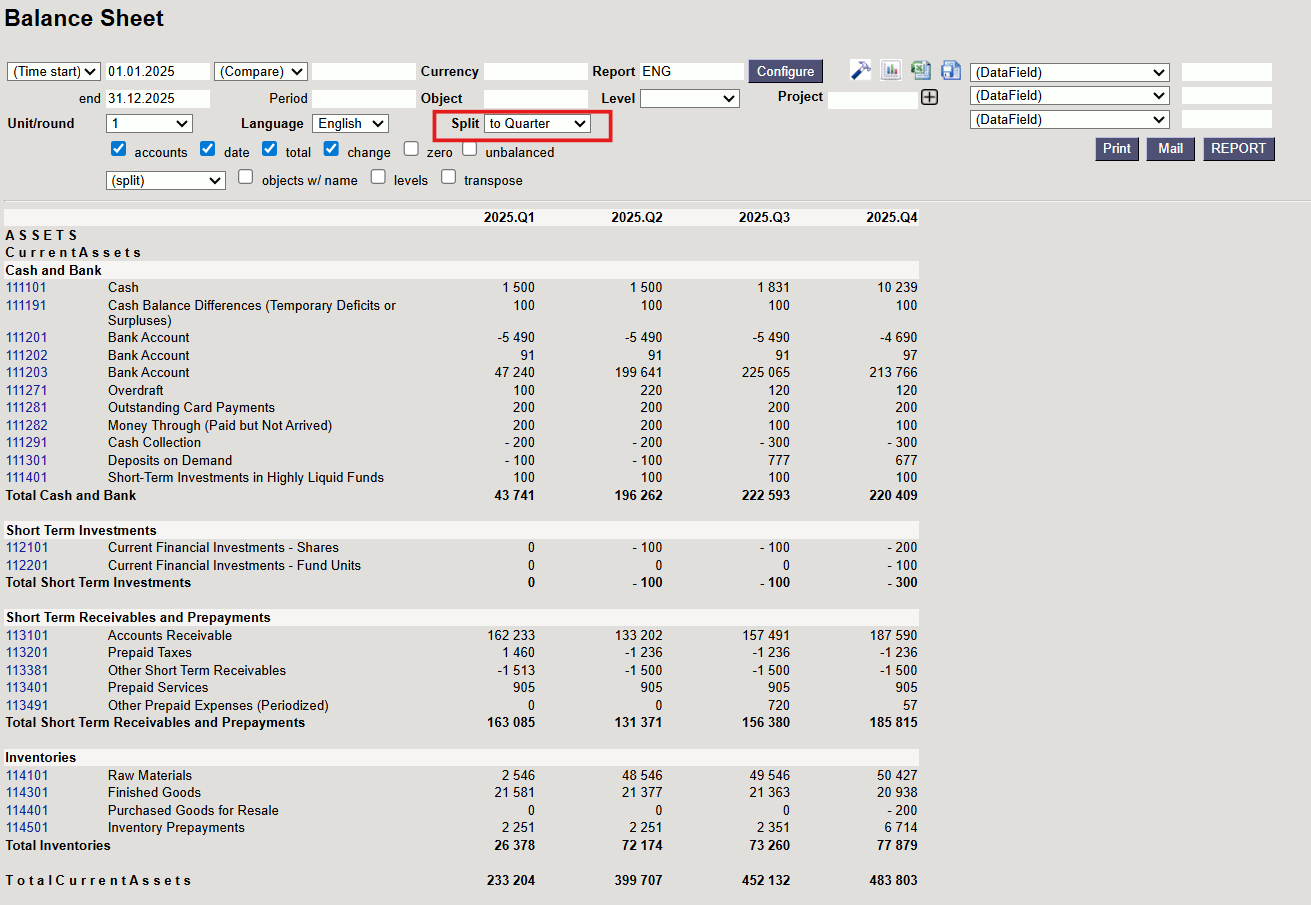Open the Split 'to Quarter' dropdown
The height and width of the screenshot is (905, 1311).
coord(537,123)
